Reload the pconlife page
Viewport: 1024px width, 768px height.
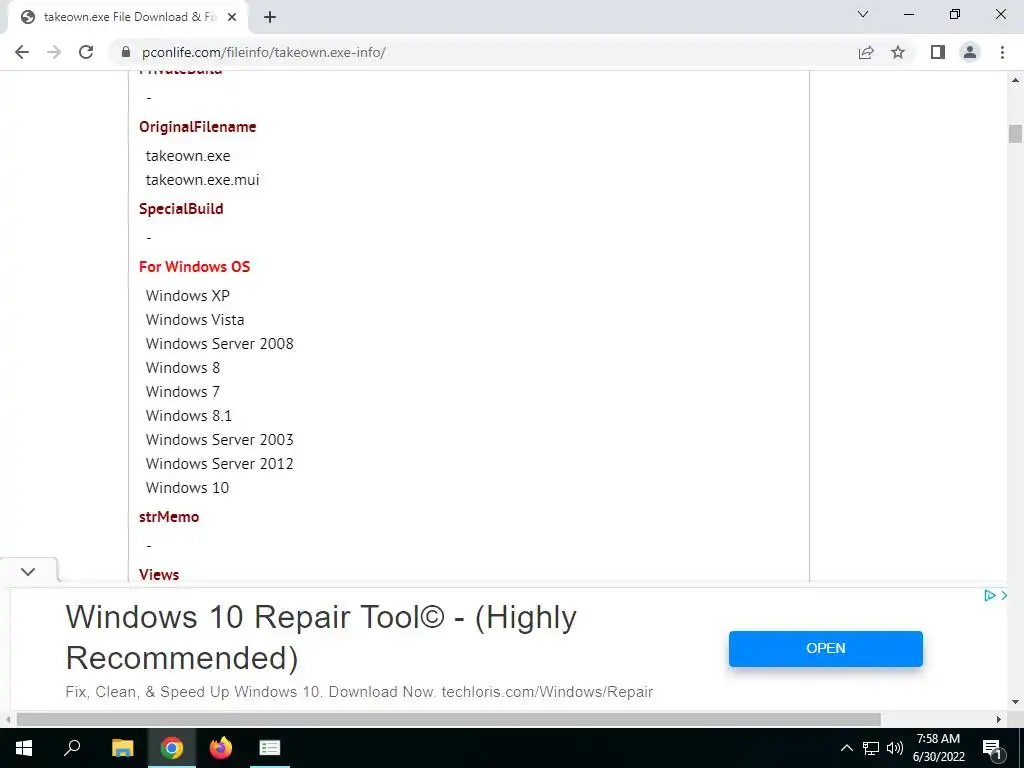tap(86, 52)
